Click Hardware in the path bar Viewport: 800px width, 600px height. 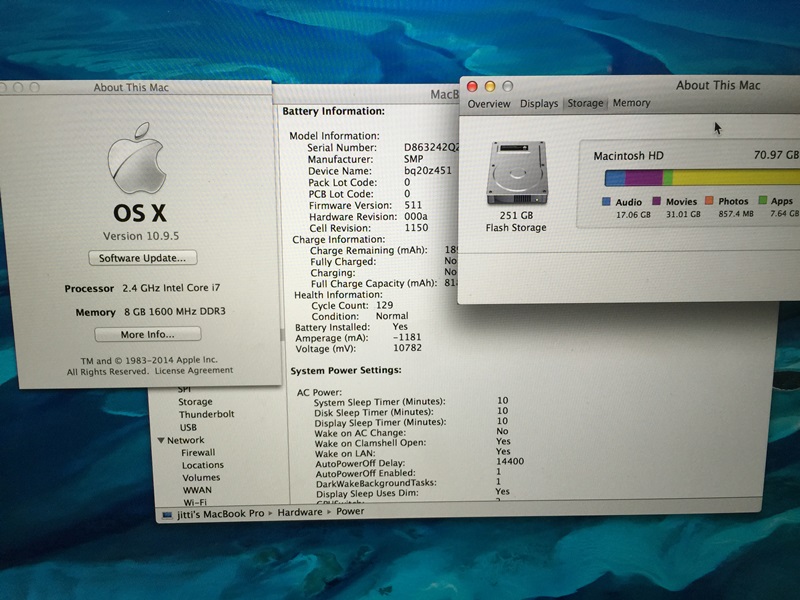coord(299,512)
